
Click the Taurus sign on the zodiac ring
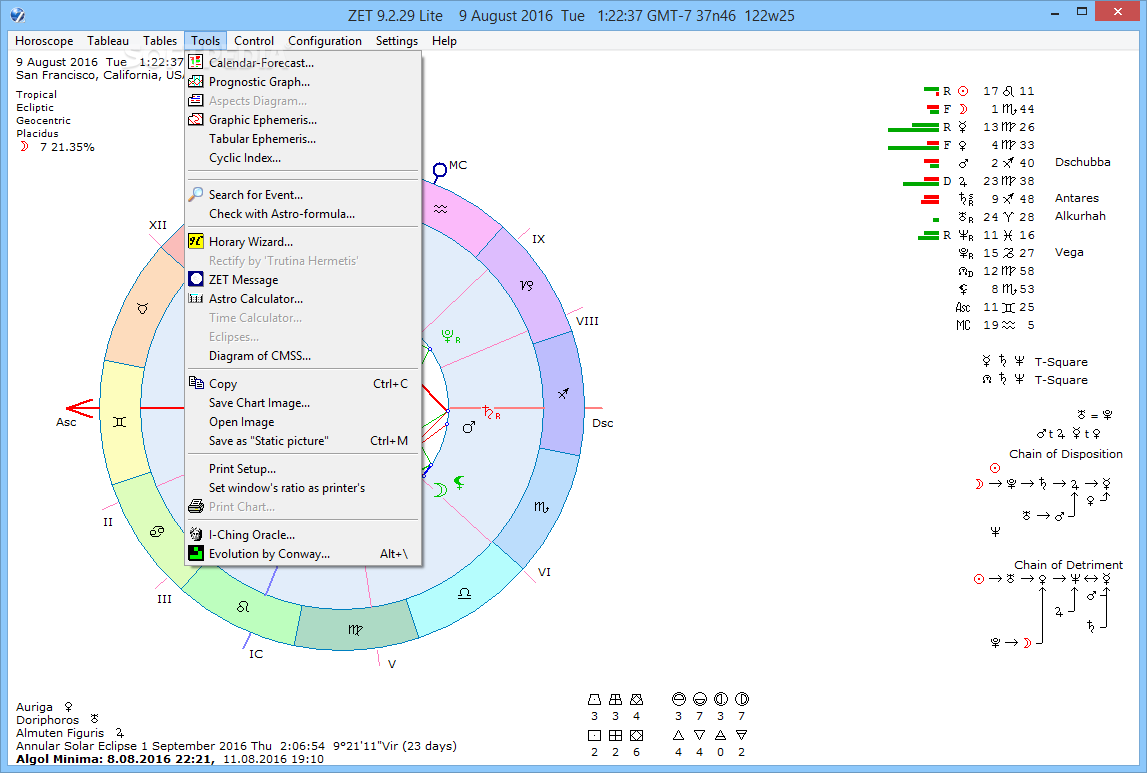(x=143, y=309)
